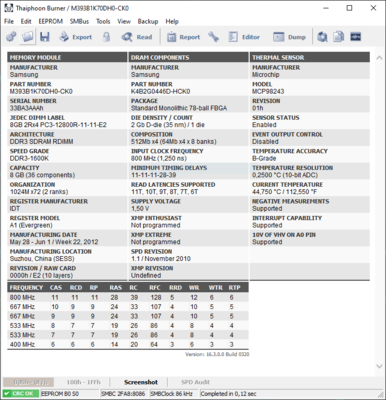Screen dimensions: 386x400
Task: Click the Read SPD toolbar button
Action: (x=137, y=37)
